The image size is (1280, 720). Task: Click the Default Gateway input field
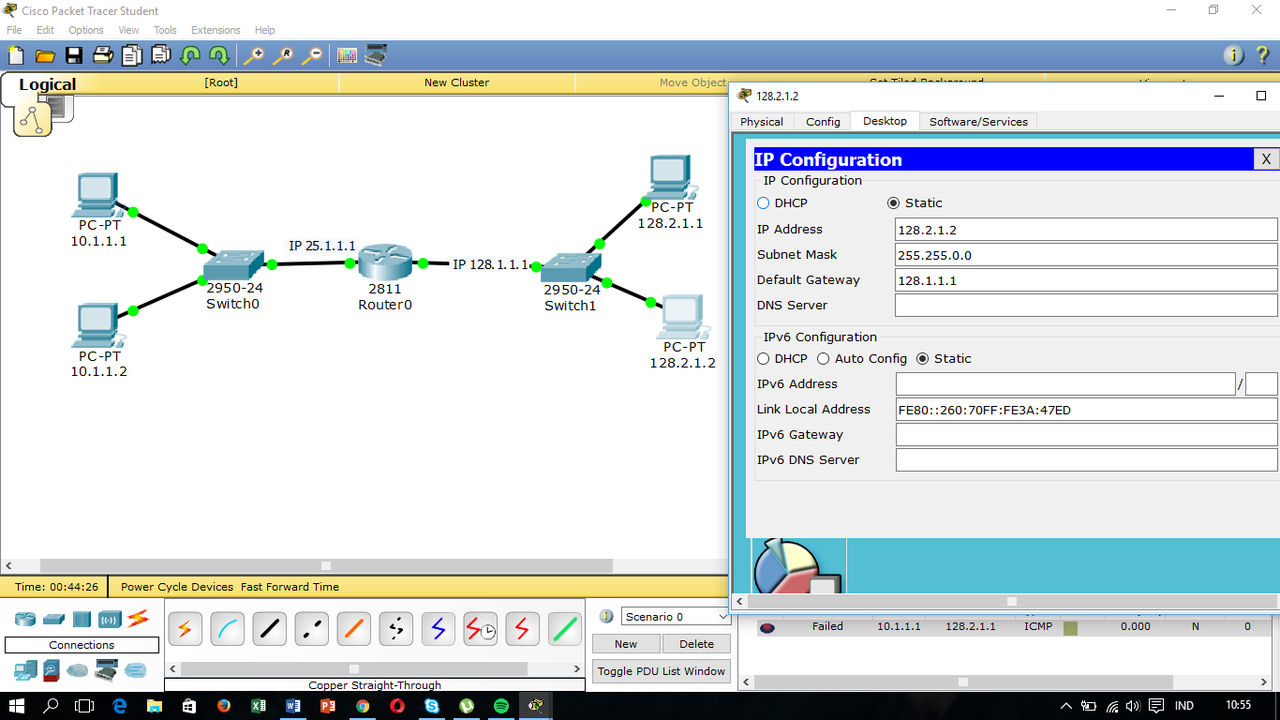point(1086,281)
